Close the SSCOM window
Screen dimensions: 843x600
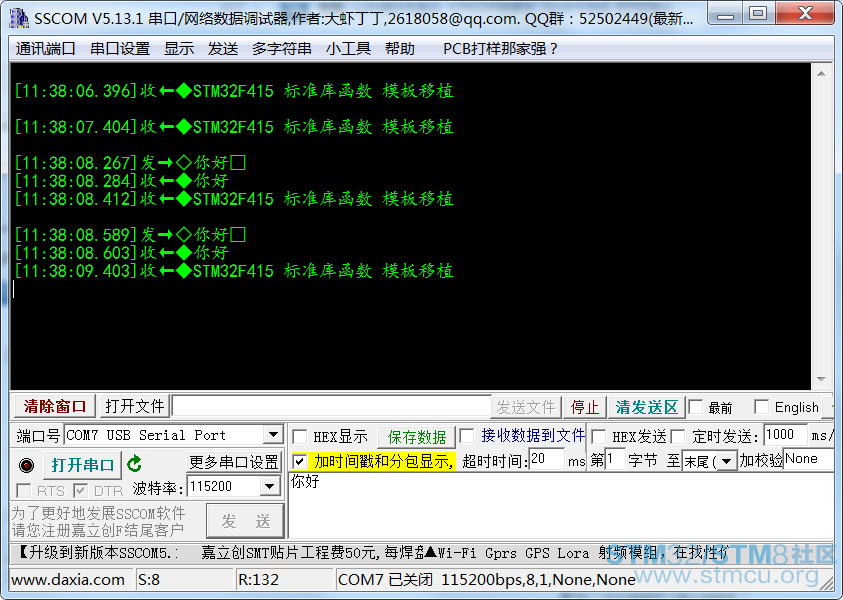805,14
